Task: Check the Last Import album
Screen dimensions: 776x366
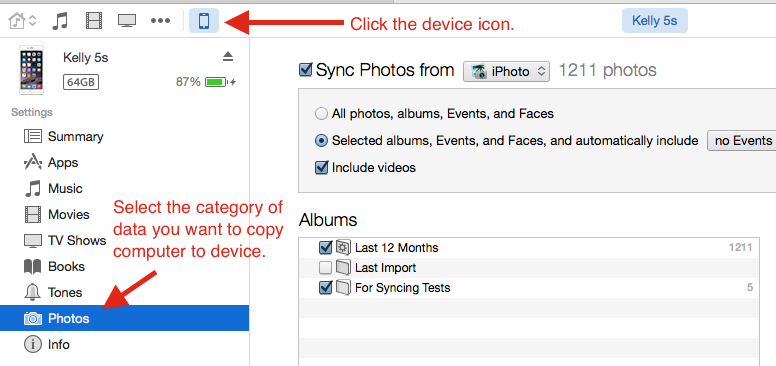Action: click(326, 268)
